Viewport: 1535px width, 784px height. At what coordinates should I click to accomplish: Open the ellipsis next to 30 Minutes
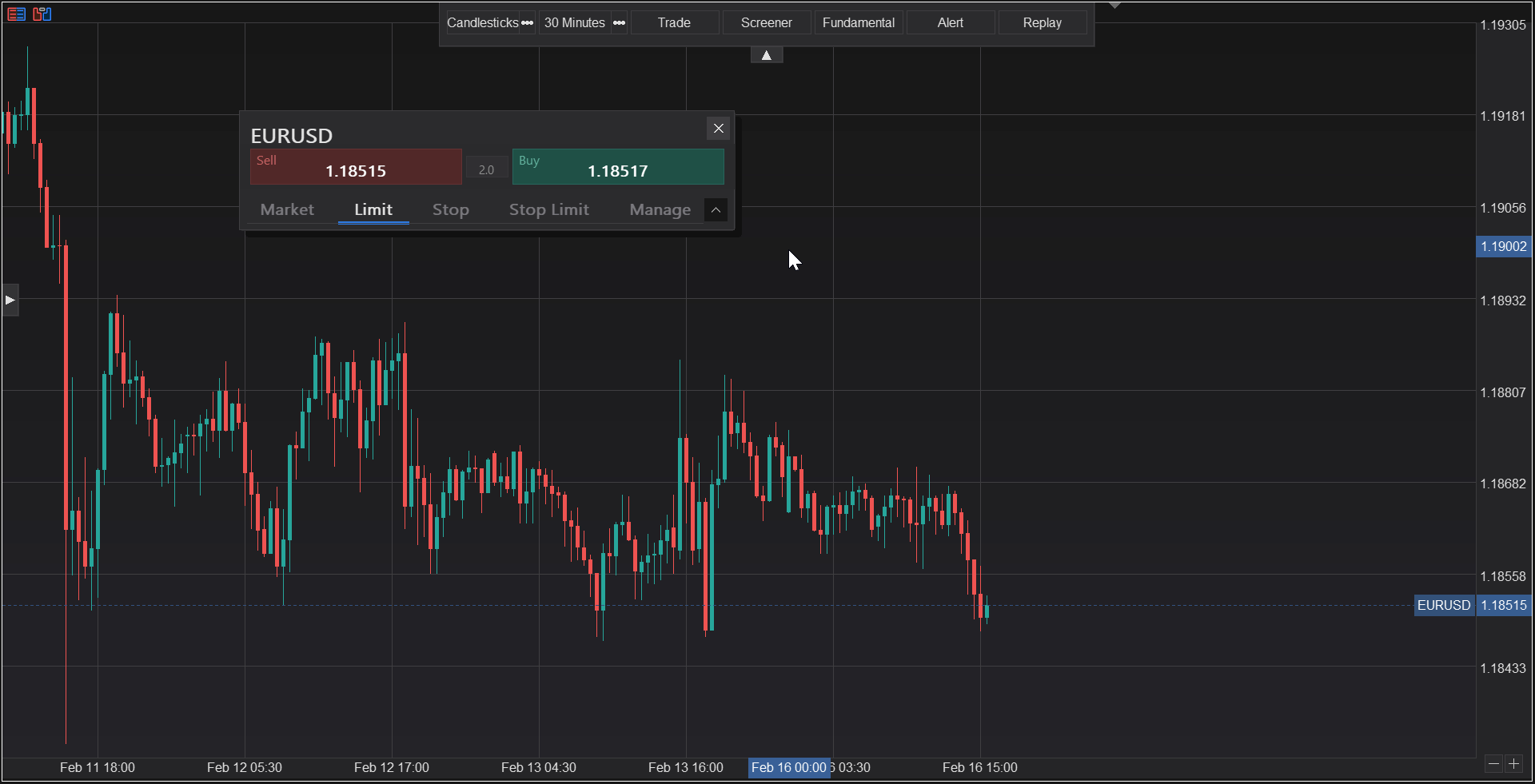[x=618, y=23]
